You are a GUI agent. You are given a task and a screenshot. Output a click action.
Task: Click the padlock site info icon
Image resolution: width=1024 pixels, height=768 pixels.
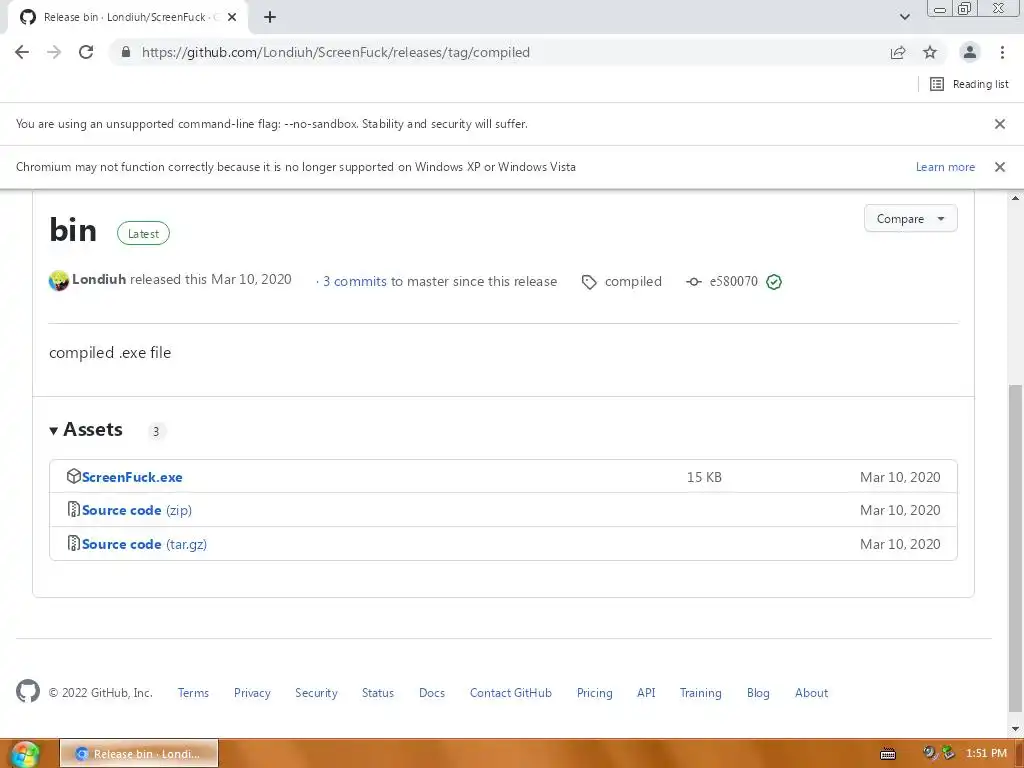click(x=126, y=52)
